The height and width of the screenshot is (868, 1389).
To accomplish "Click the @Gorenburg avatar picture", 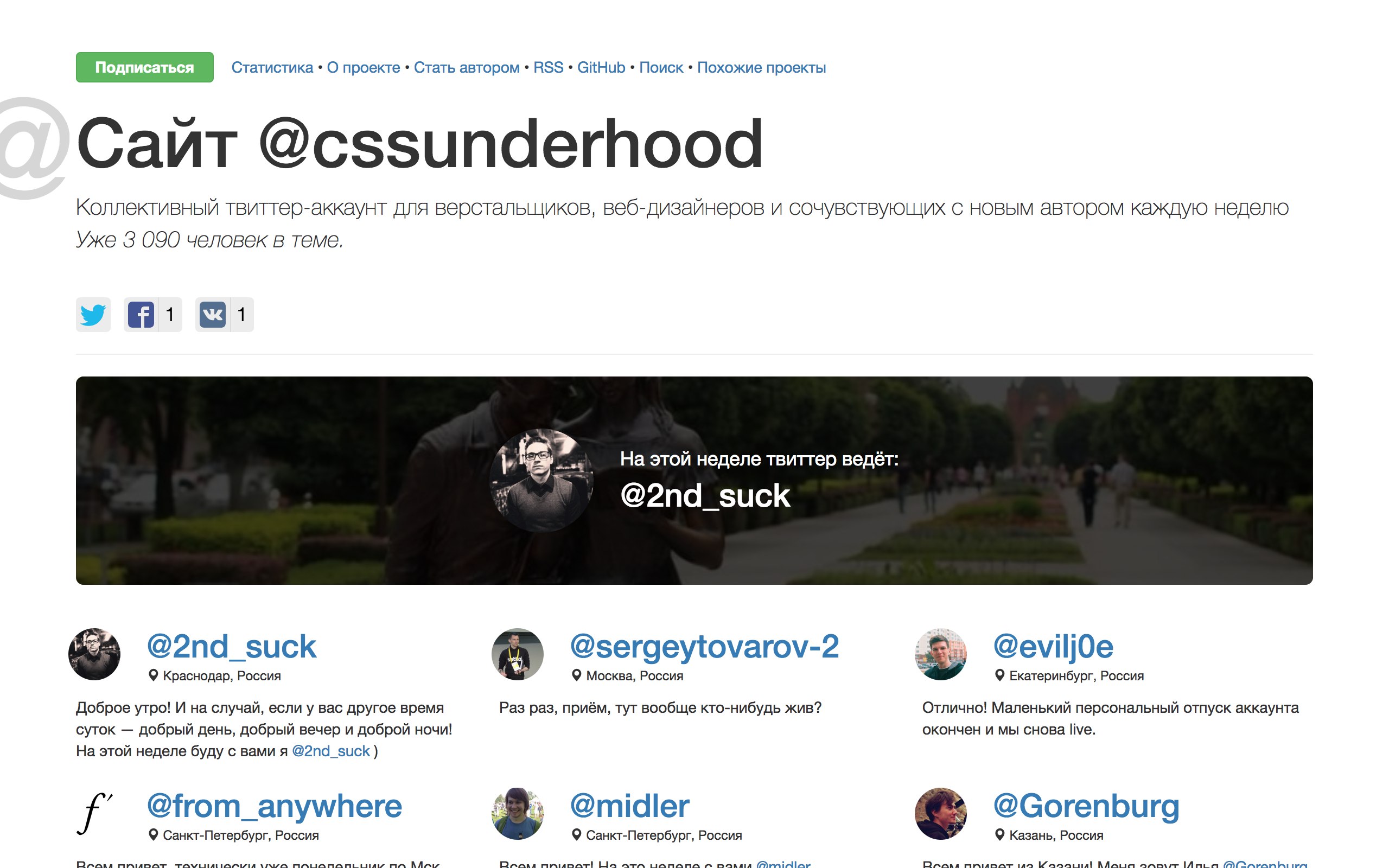I will (x=940, y=813).
